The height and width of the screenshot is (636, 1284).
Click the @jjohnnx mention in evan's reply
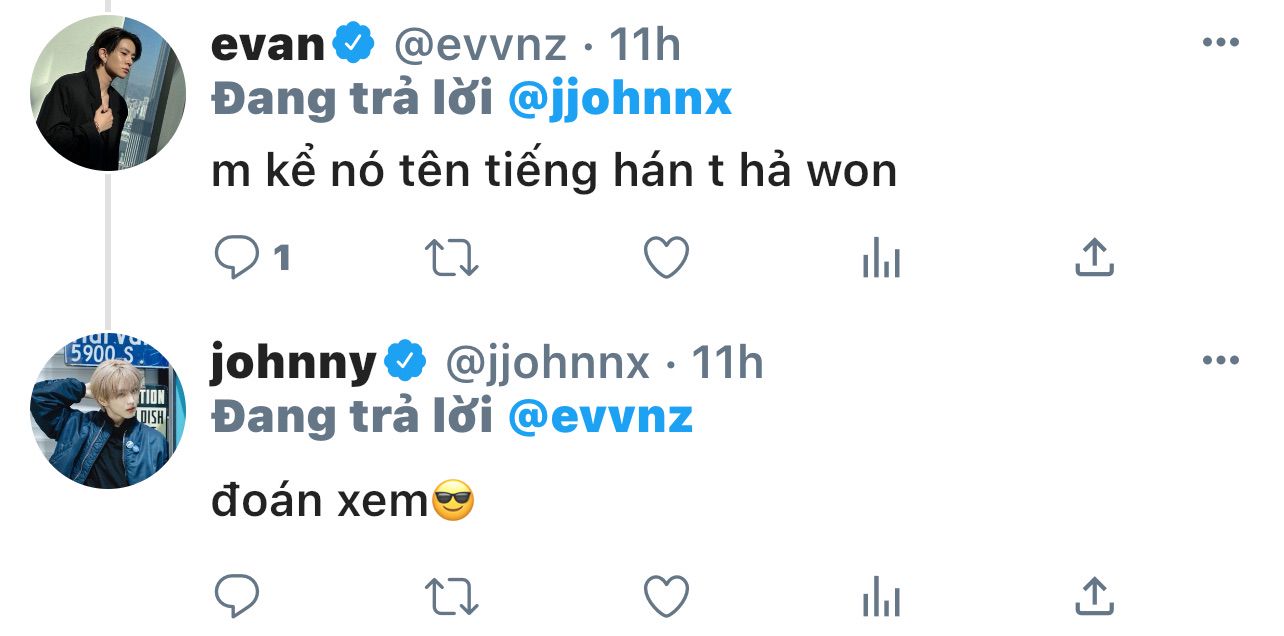click(620, 100)
